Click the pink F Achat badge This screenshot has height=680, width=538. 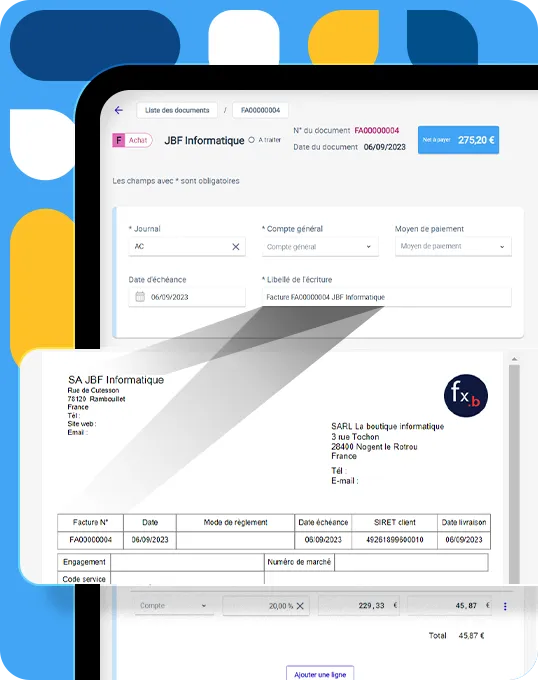[x=132, y=140]
